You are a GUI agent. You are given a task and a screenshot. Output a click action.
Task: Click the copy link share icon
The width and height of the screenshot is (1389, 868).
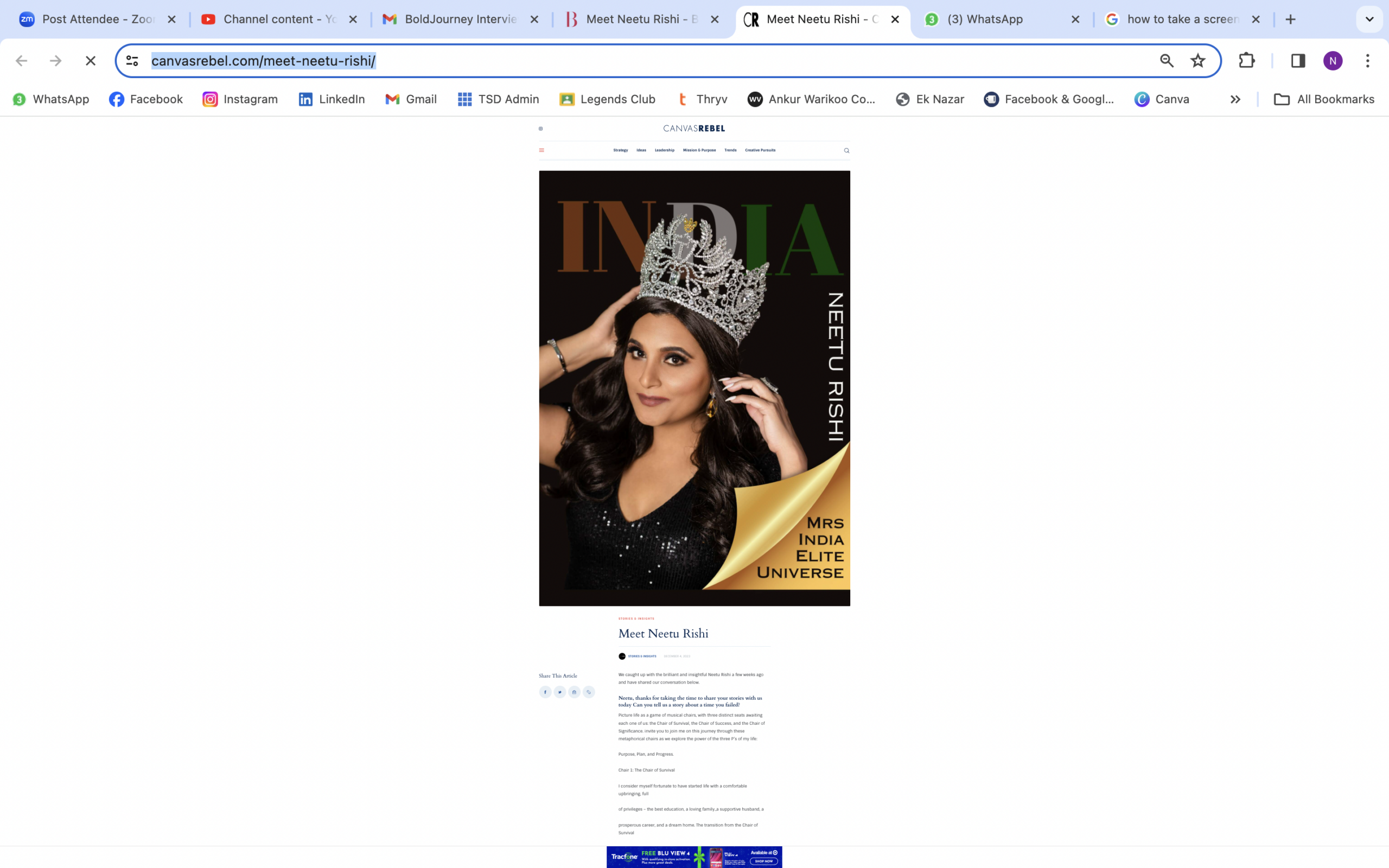coord(588,692)
